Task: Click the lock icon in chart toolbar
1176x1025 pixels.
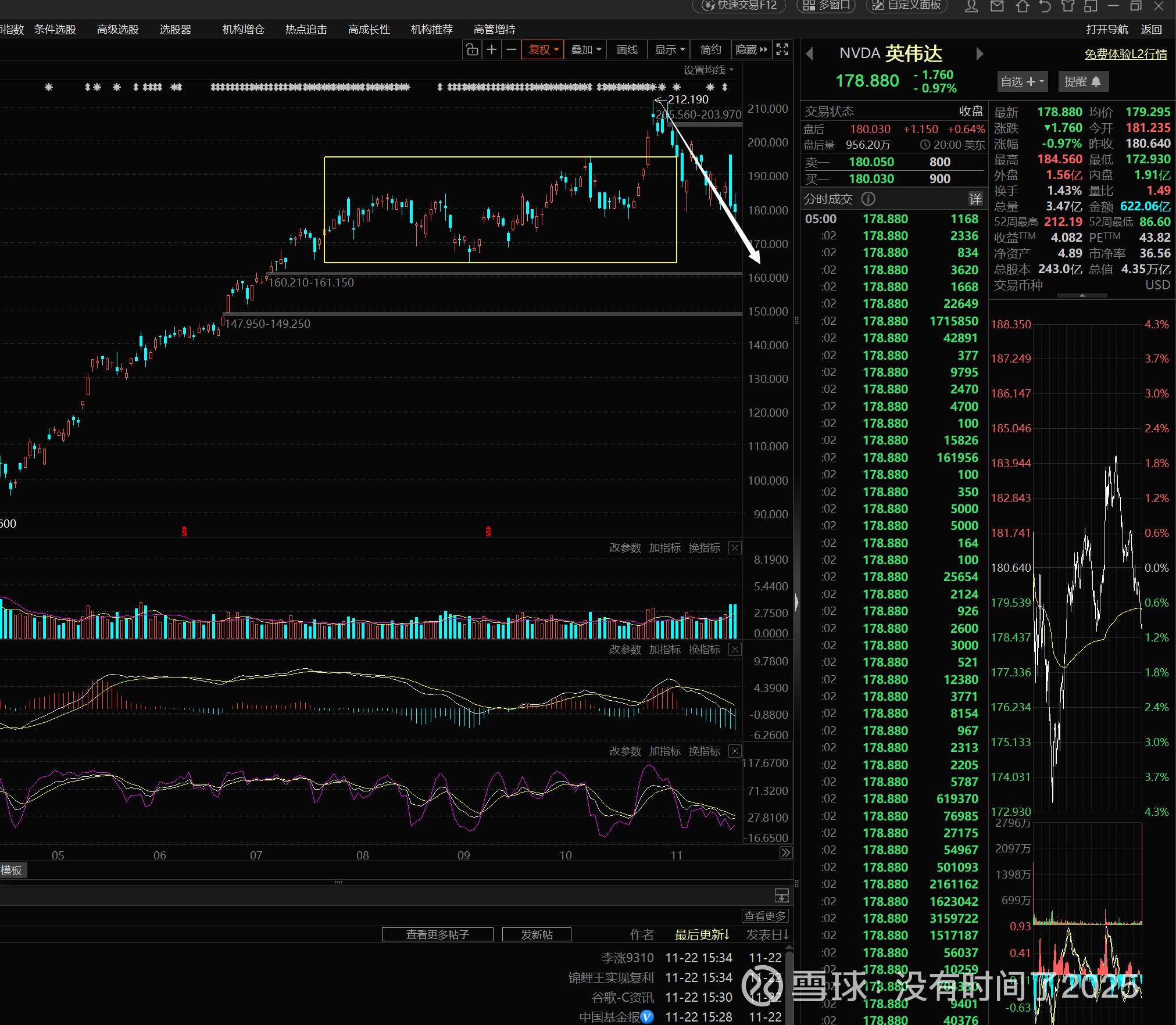Action: (472, 50)
